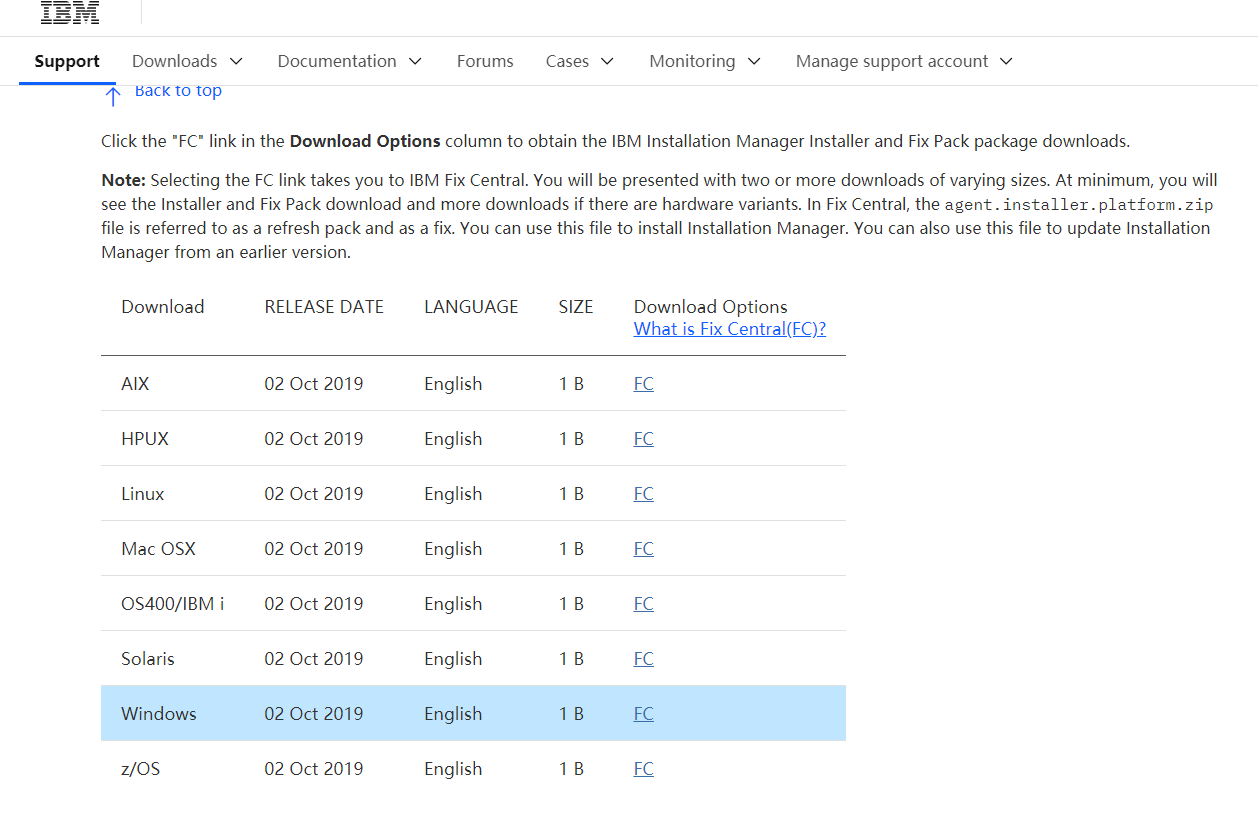Open the FC link for AIX
1258x819 pixels.
[x=644, y=384]
